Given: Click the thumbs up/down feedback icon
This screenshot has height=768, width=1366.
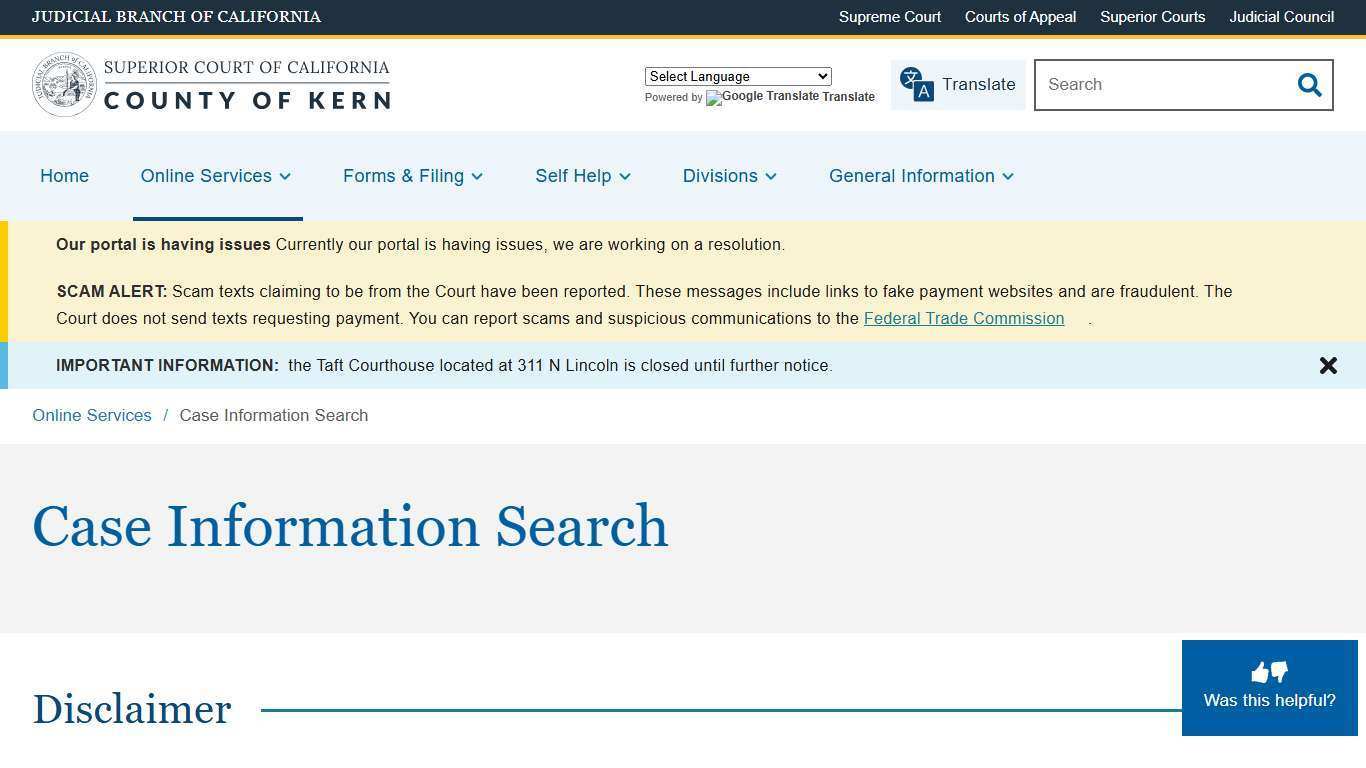Looking at the screenshot, I should click(1268, 672).
